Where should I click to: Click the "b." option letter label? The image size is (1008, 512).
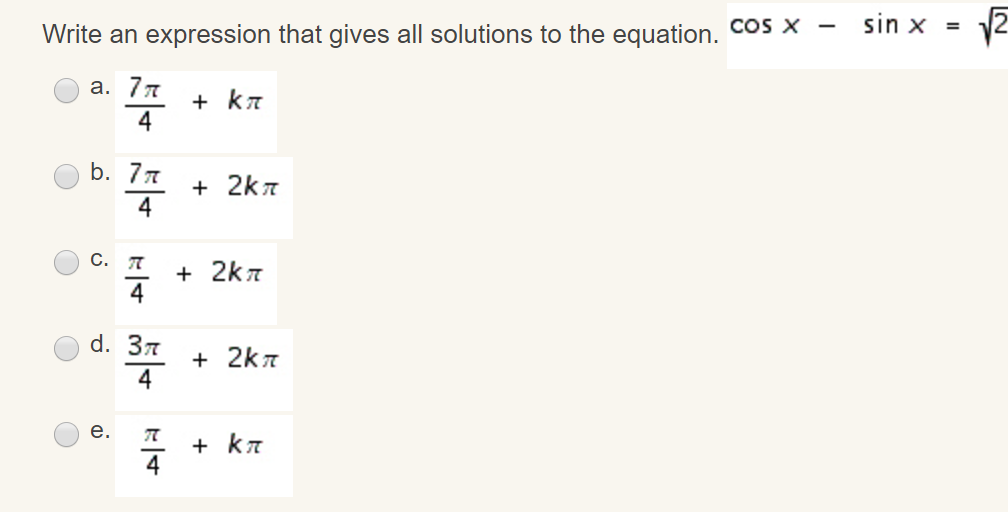click(x=100, y=172)
